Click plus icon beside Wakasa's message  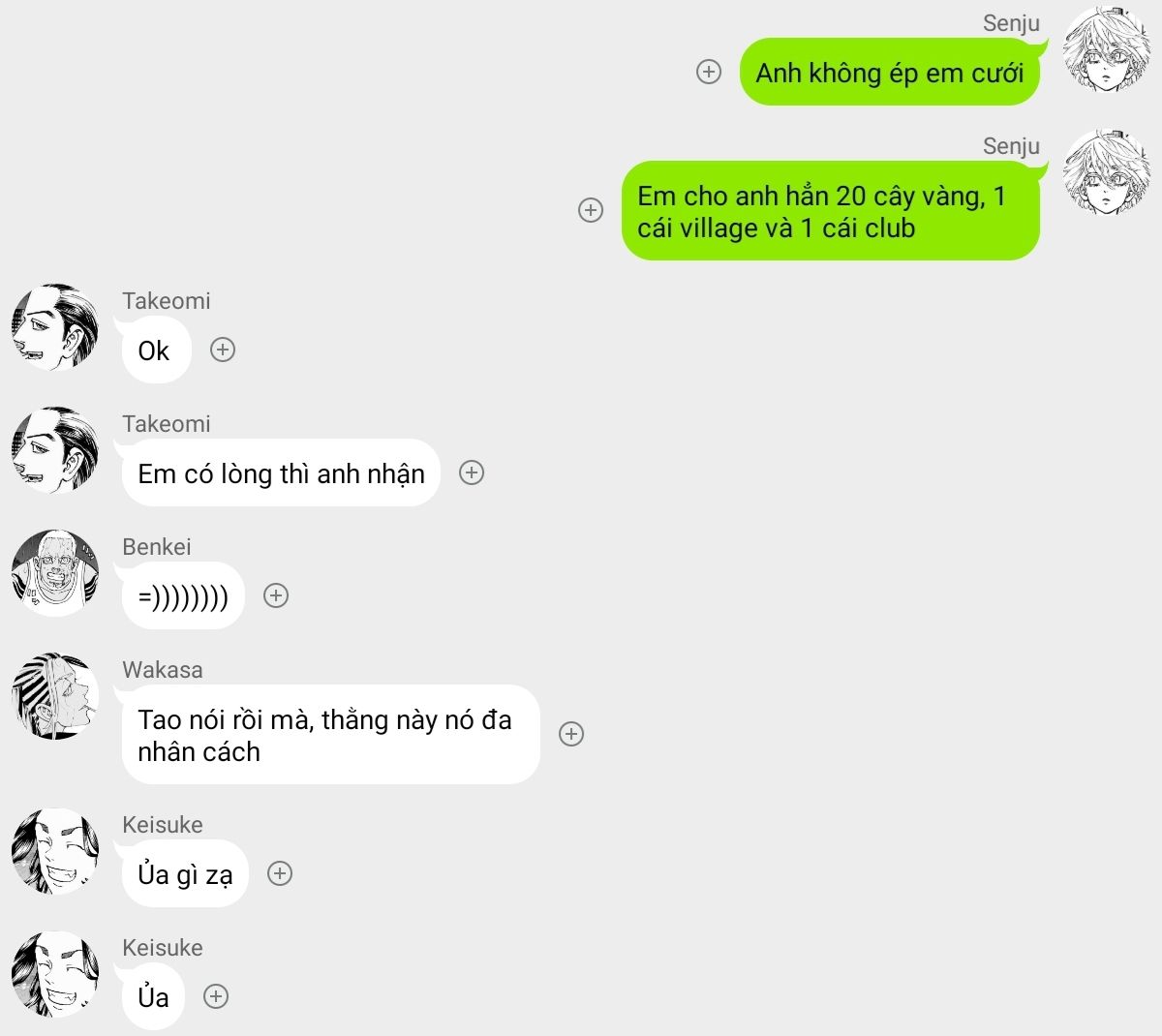571,734
